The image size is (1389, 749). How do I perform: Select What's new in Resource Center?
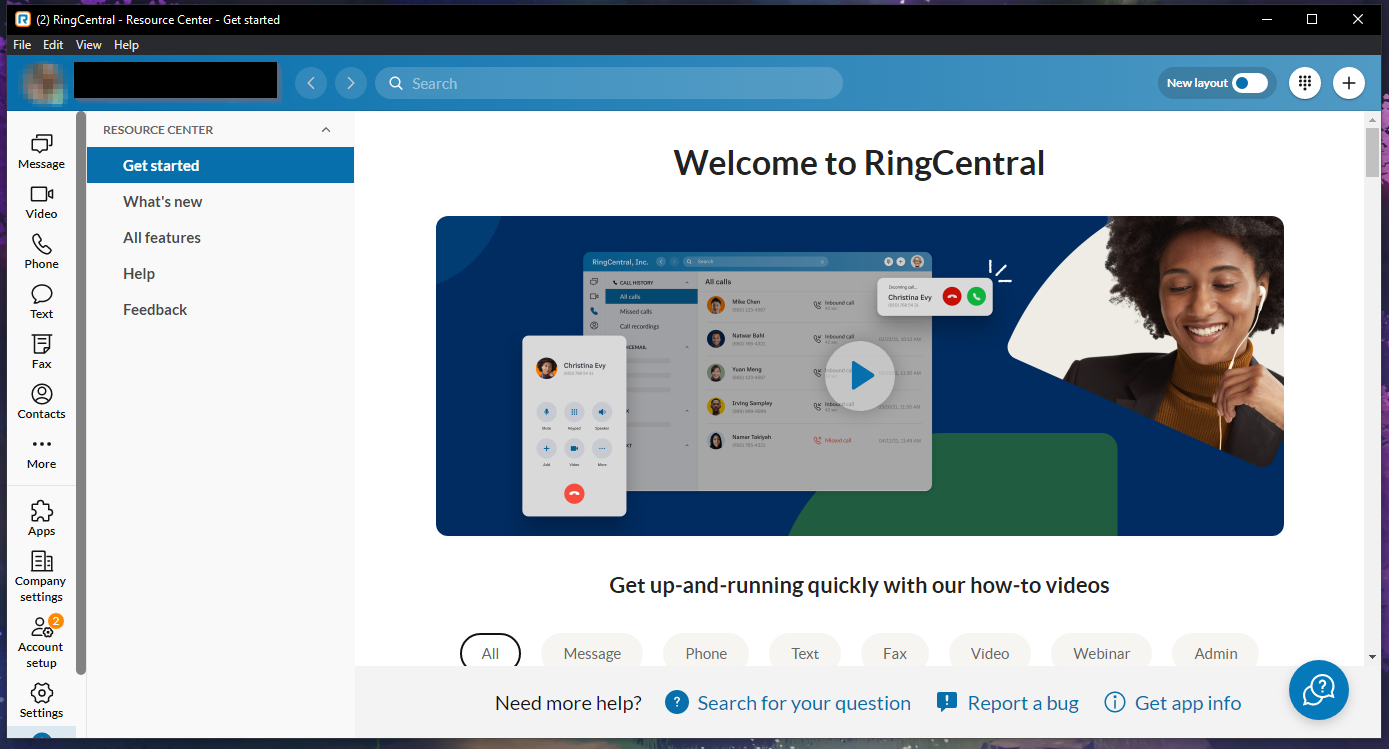(x=220, y=201)
